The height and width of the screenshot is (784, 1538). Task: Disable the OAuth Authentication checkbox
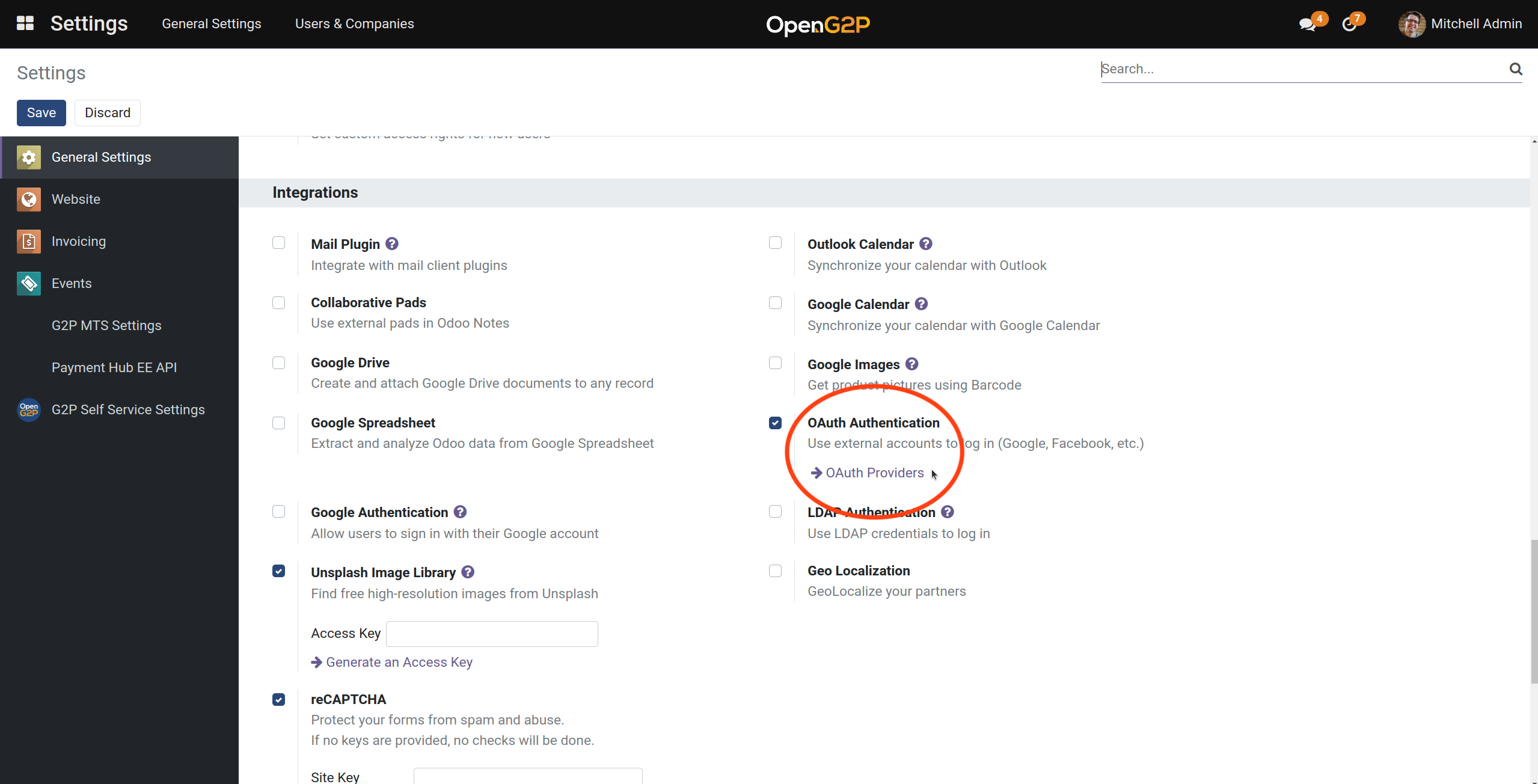coord(775,423)
